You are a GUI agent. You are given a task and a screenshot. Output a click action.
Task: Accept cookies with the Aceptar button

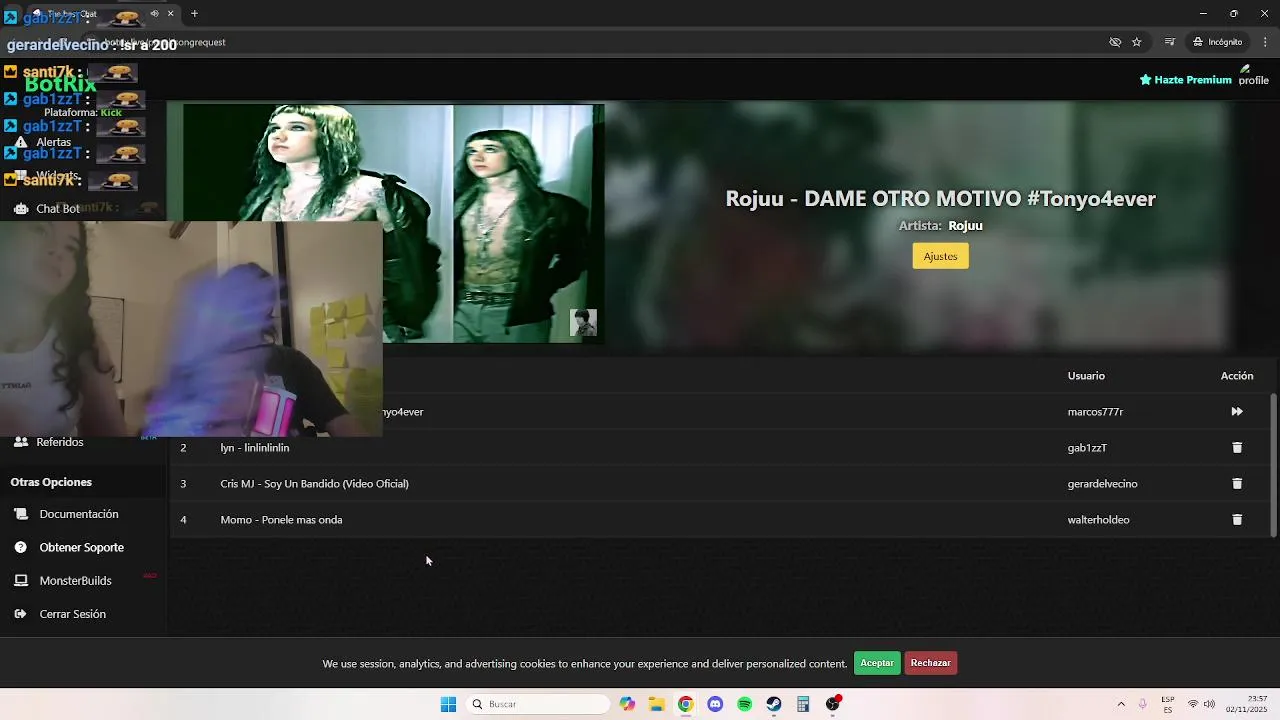(877, 663)
